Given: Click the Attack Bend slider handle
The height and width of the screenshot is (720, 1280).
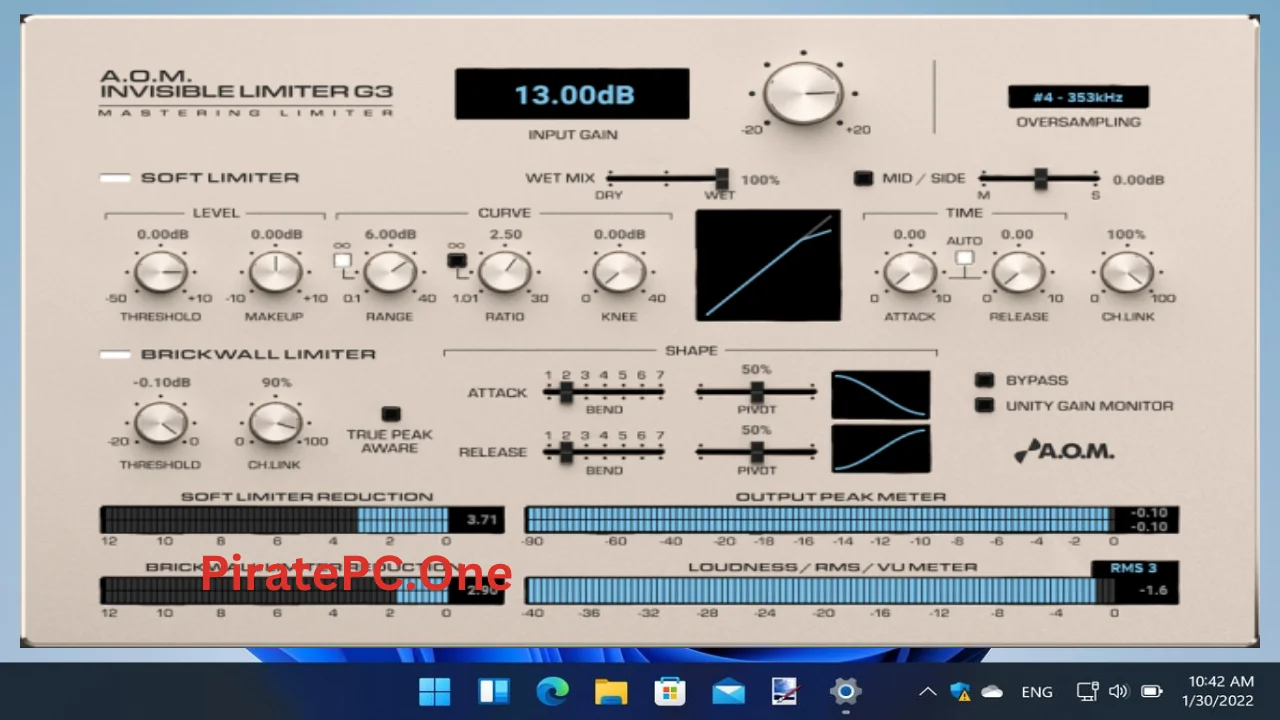Looking at the screenshot, I should pos(566,392).
